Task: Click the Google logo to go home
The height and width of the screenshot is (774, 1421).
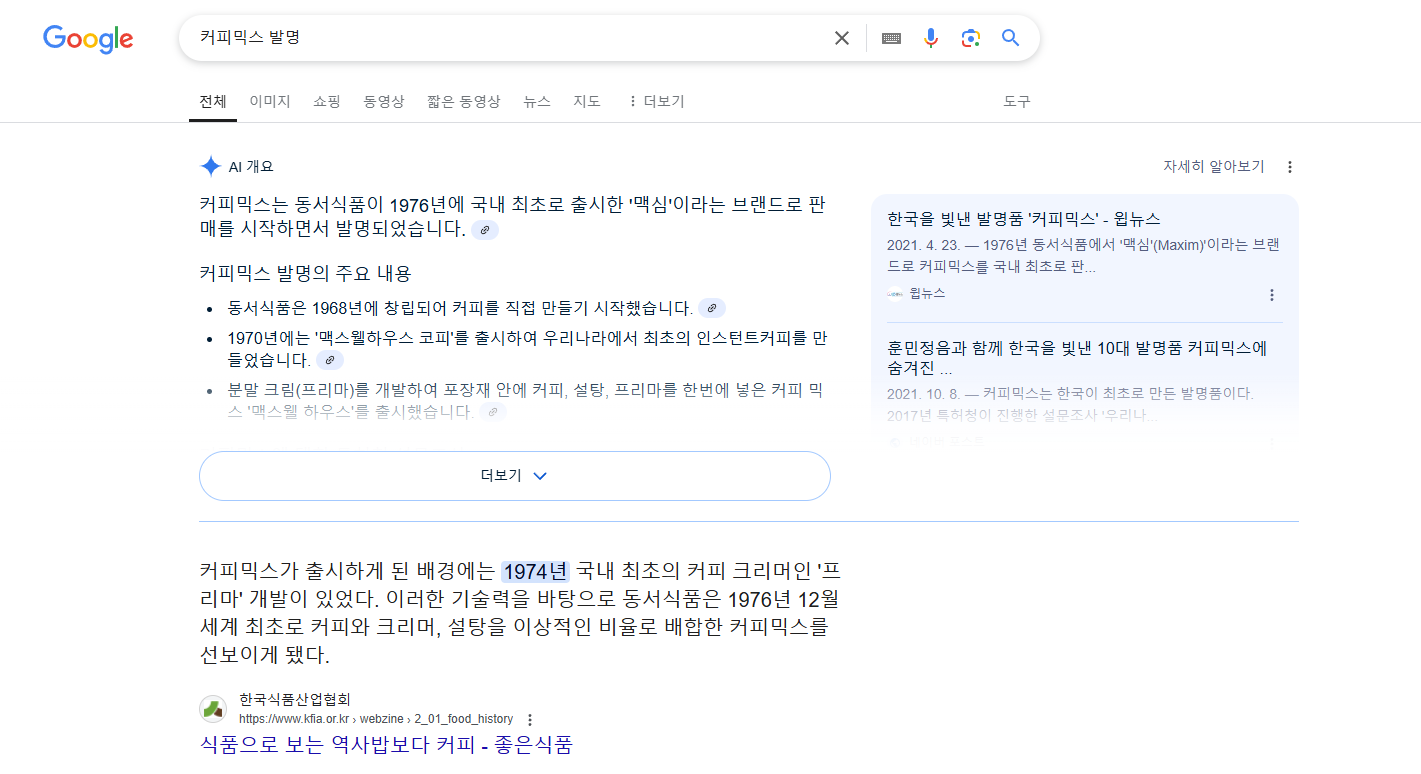Action: click(87, 38)
